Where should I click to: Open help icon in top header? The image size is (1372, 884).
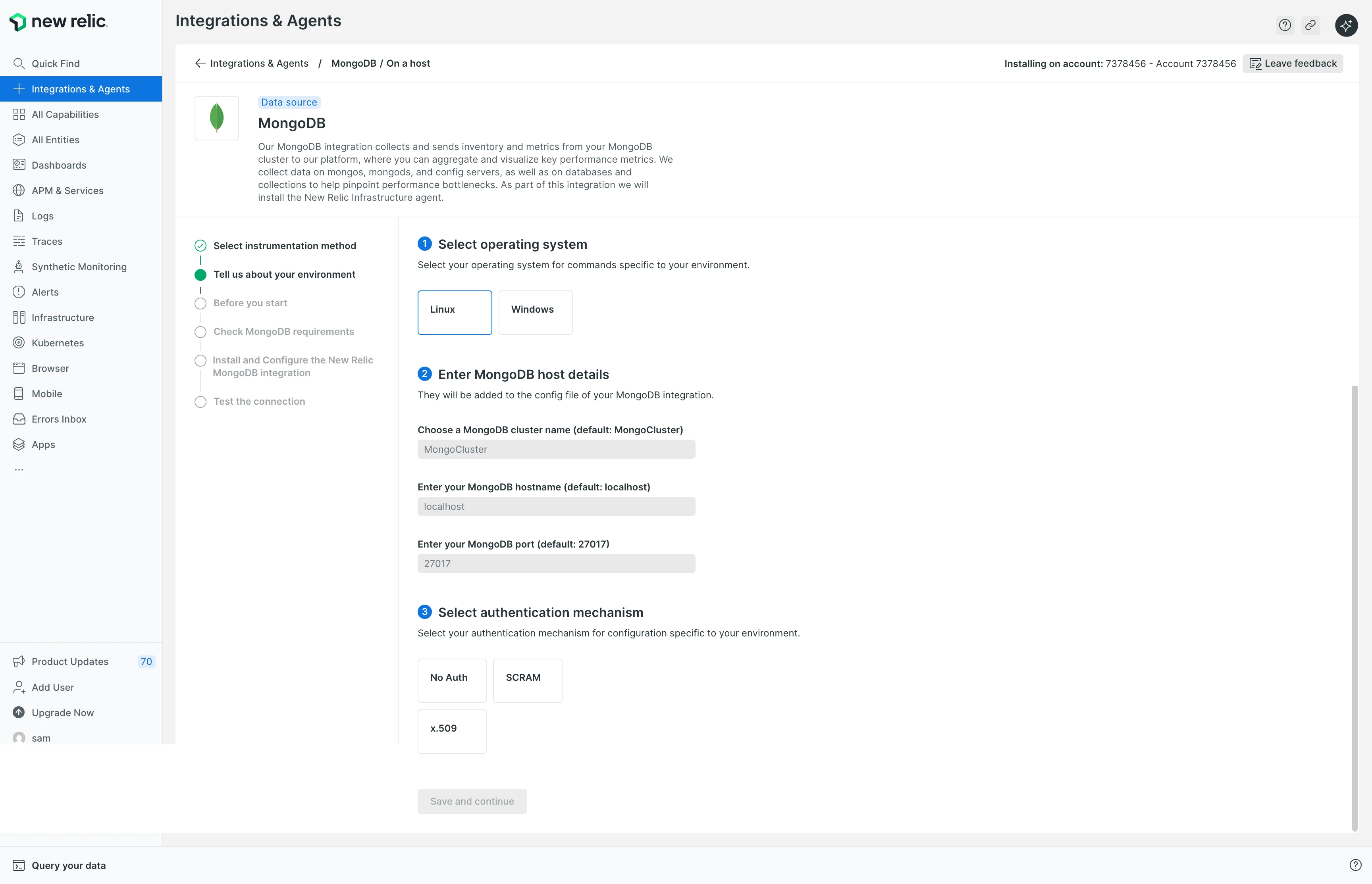coord(1285,25)
